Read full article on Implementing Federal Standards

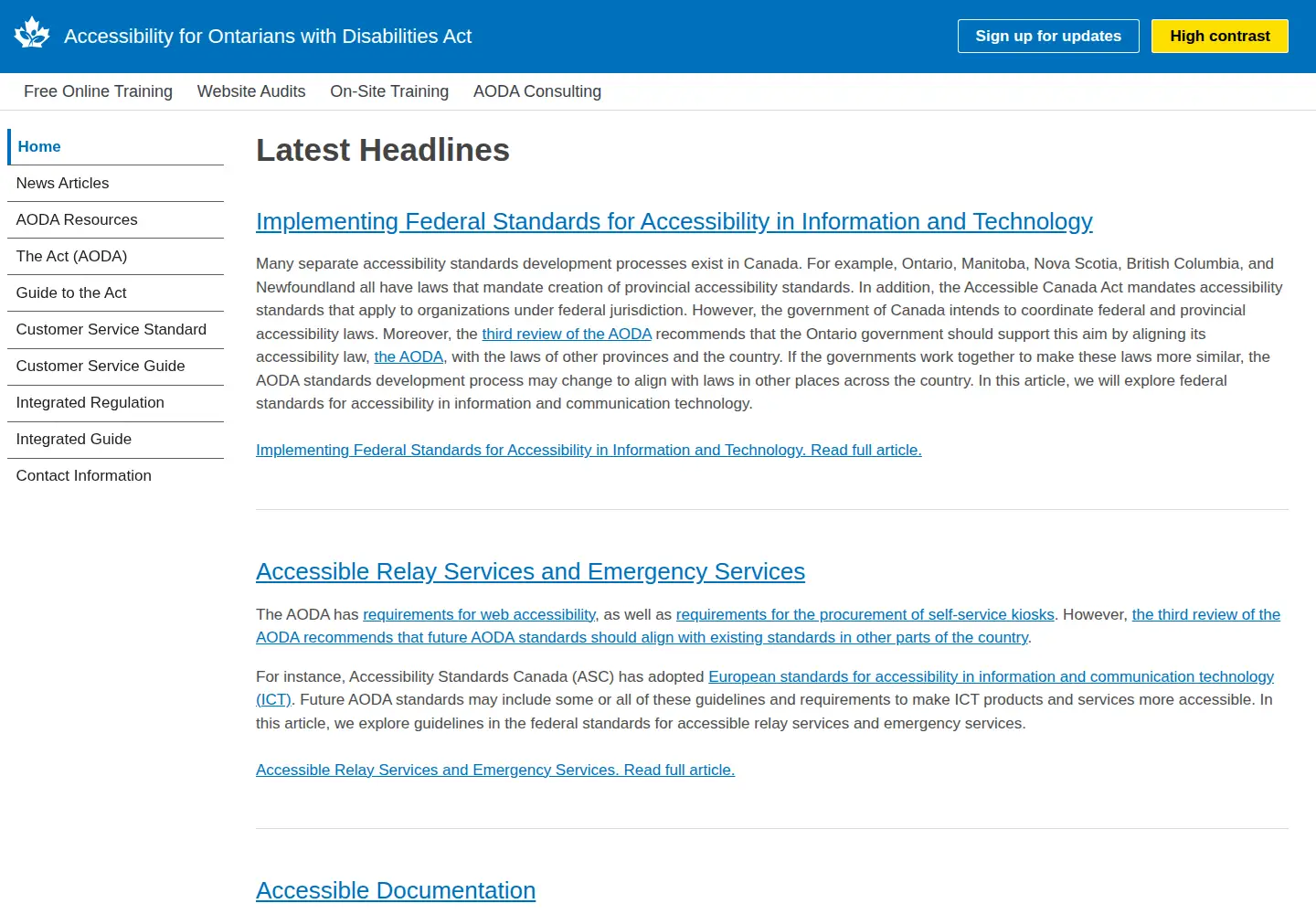(x=589, y=450)
